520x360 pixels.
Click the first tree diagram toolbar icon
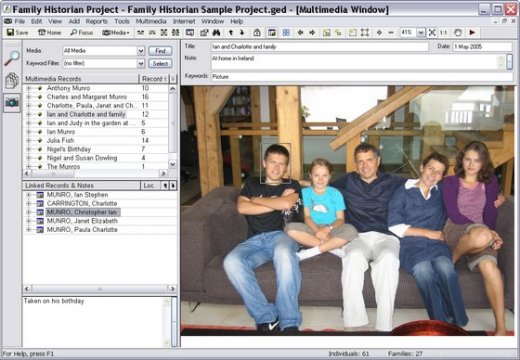141,32
